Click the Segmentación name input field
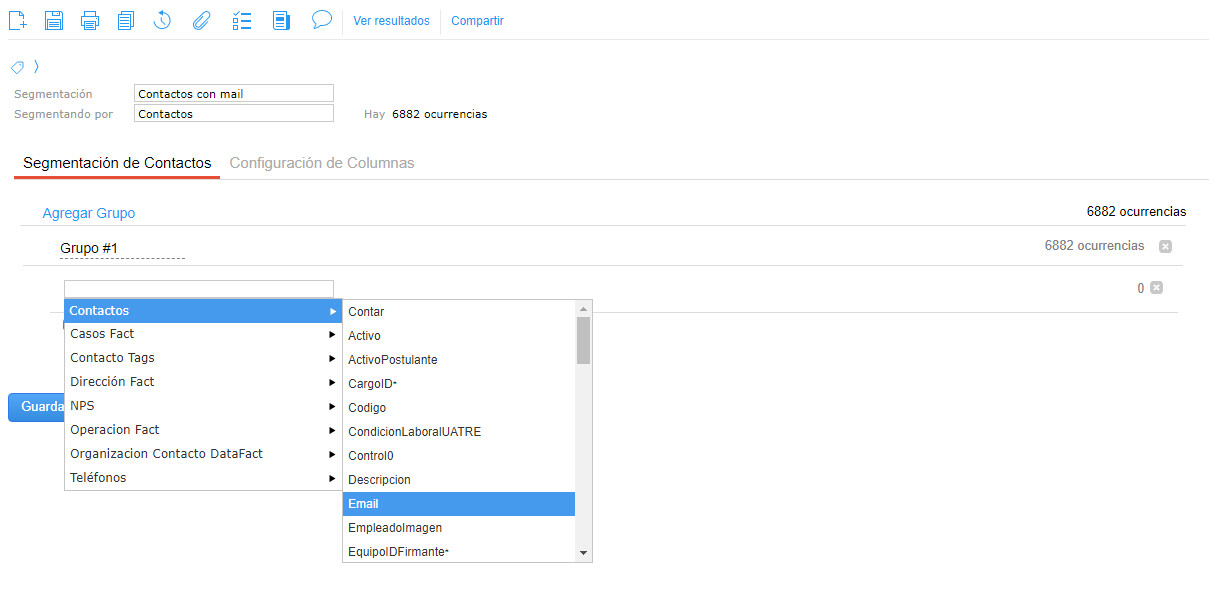 pos(233,94)
